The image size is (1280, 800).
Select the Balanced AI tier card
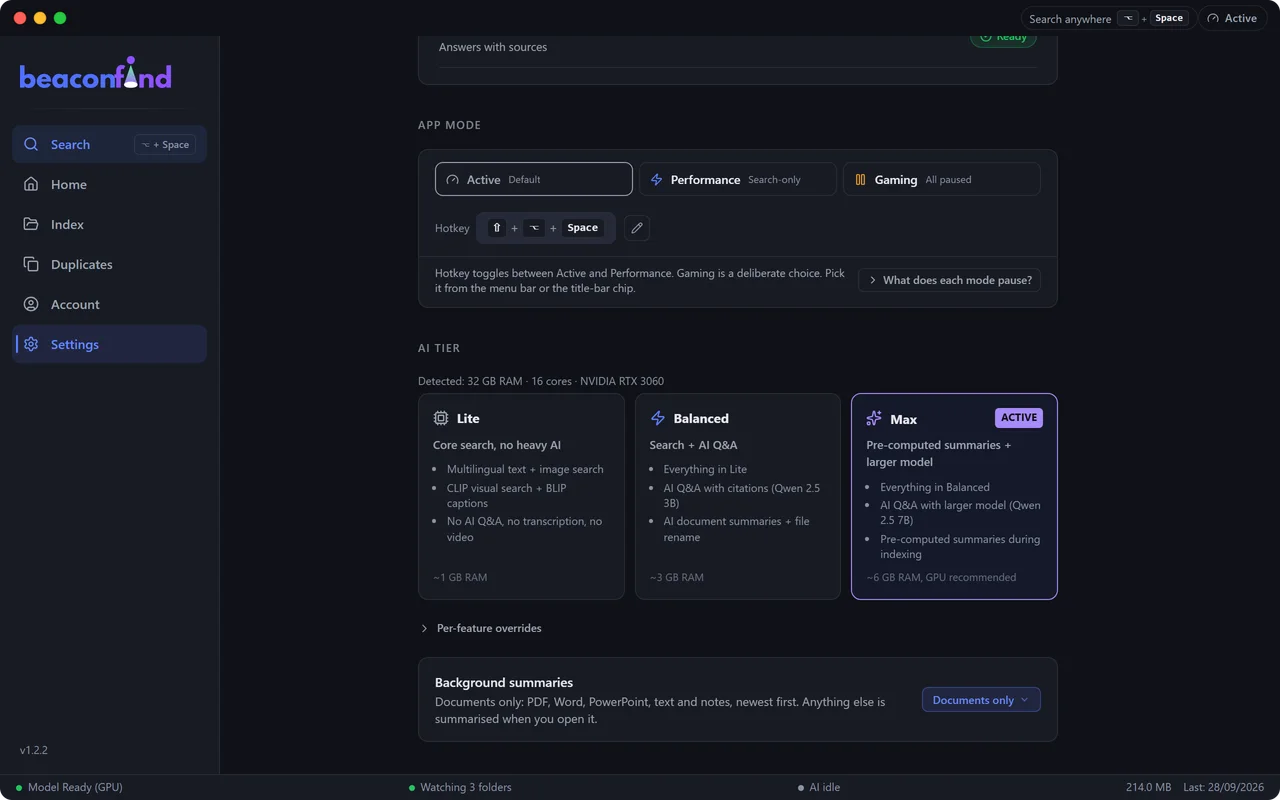point(738,496)
